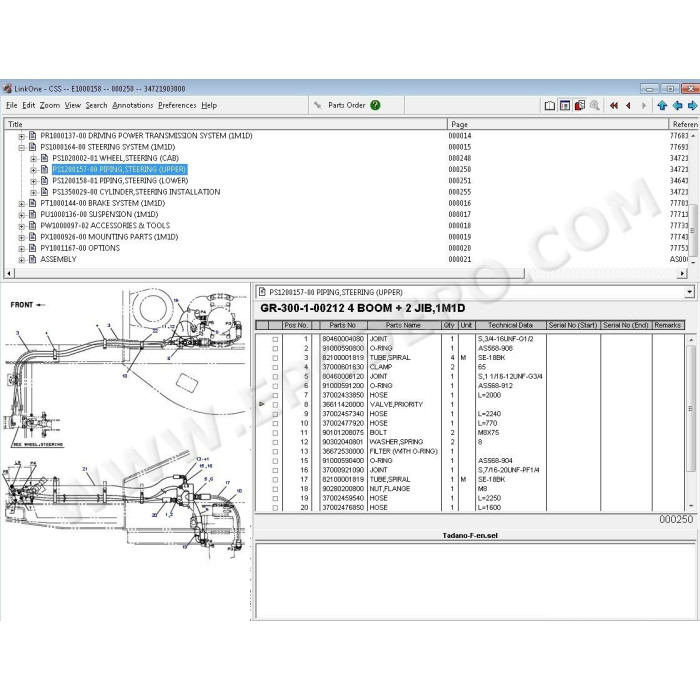Go to next page grey arrow
700x700 pixels.
643,105
